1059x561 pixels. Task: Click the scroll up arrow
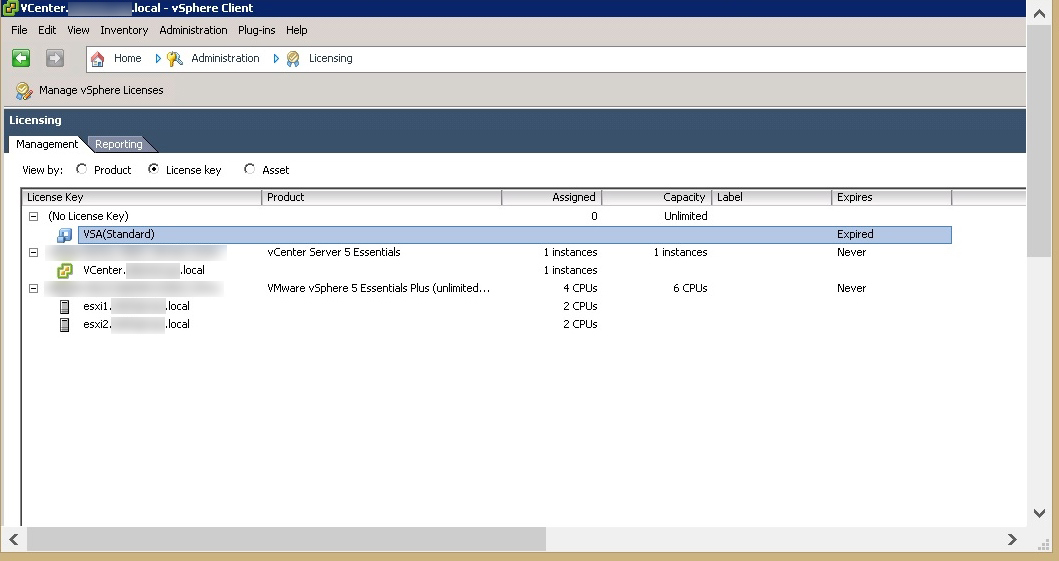1039,14
